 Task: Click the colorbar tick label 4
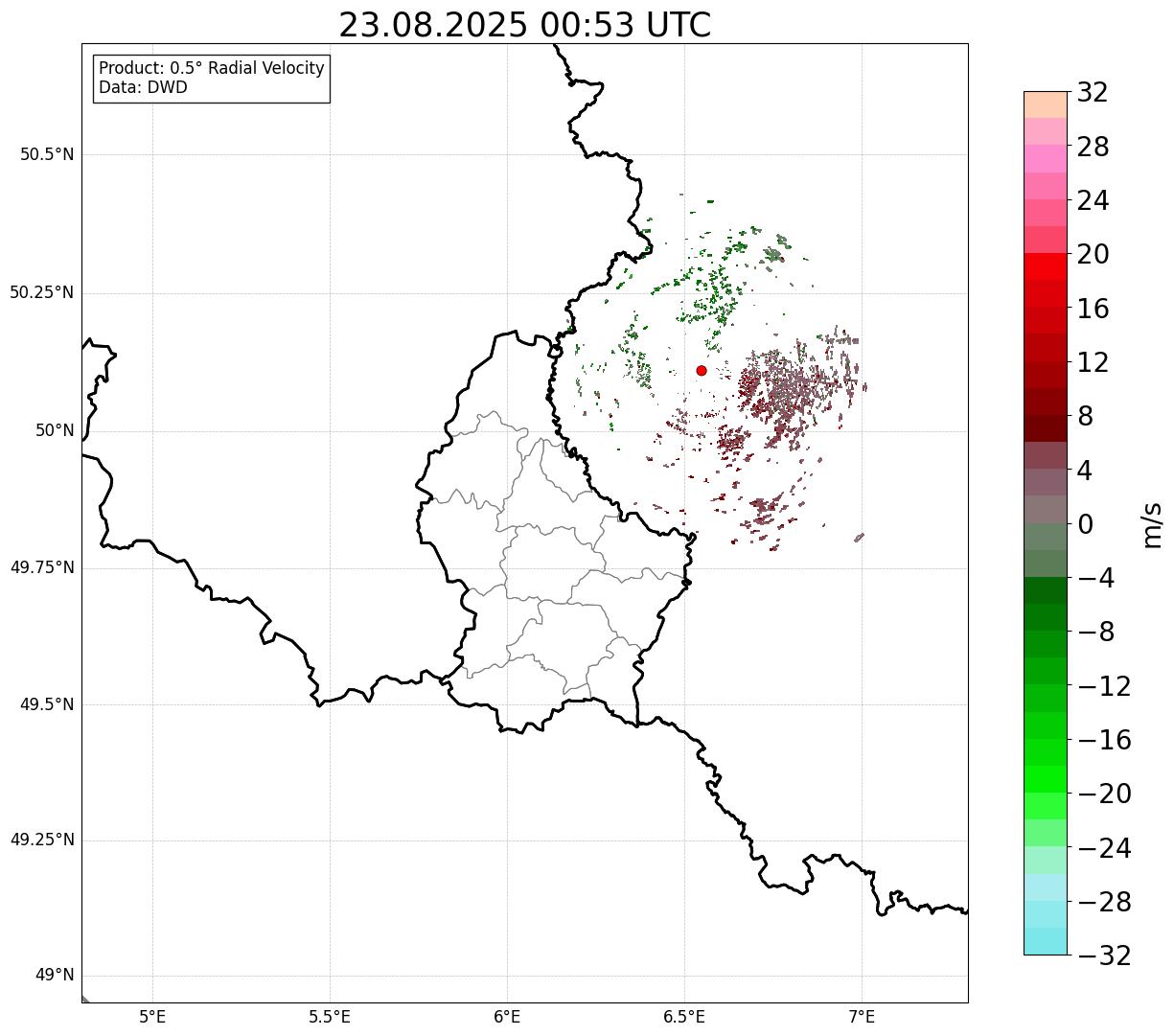point(1085,470)
